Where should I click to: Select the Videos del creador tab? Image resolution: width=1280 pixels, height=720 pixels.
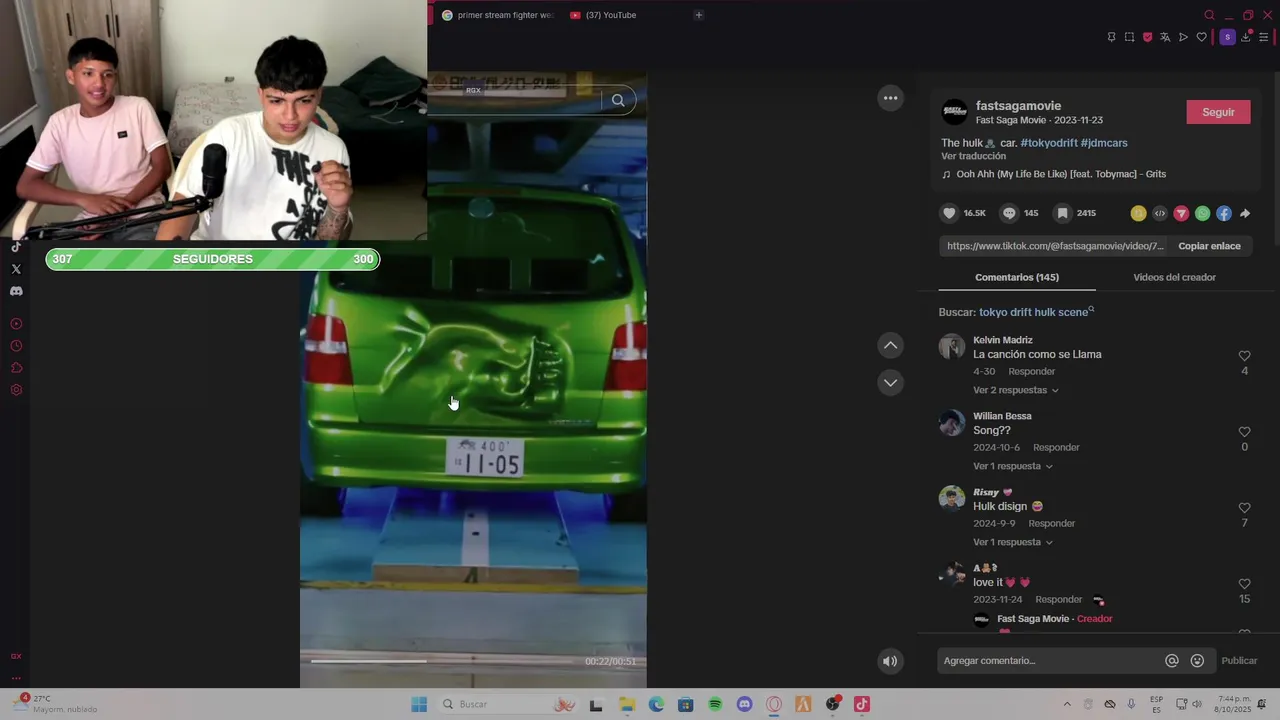(x=1174, y=277)
